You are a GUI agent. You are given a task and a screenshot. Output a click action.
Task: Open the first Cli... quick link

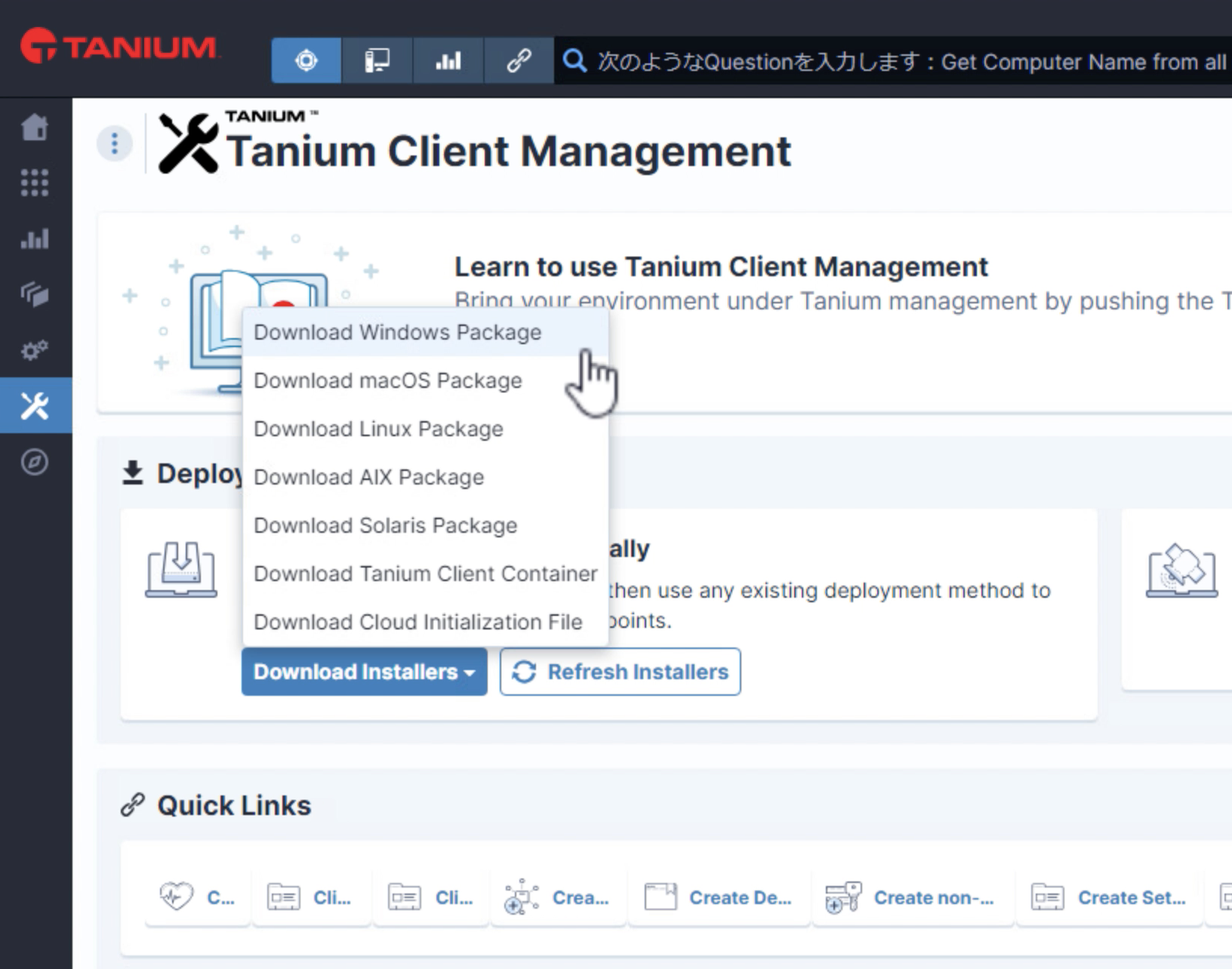312,897
